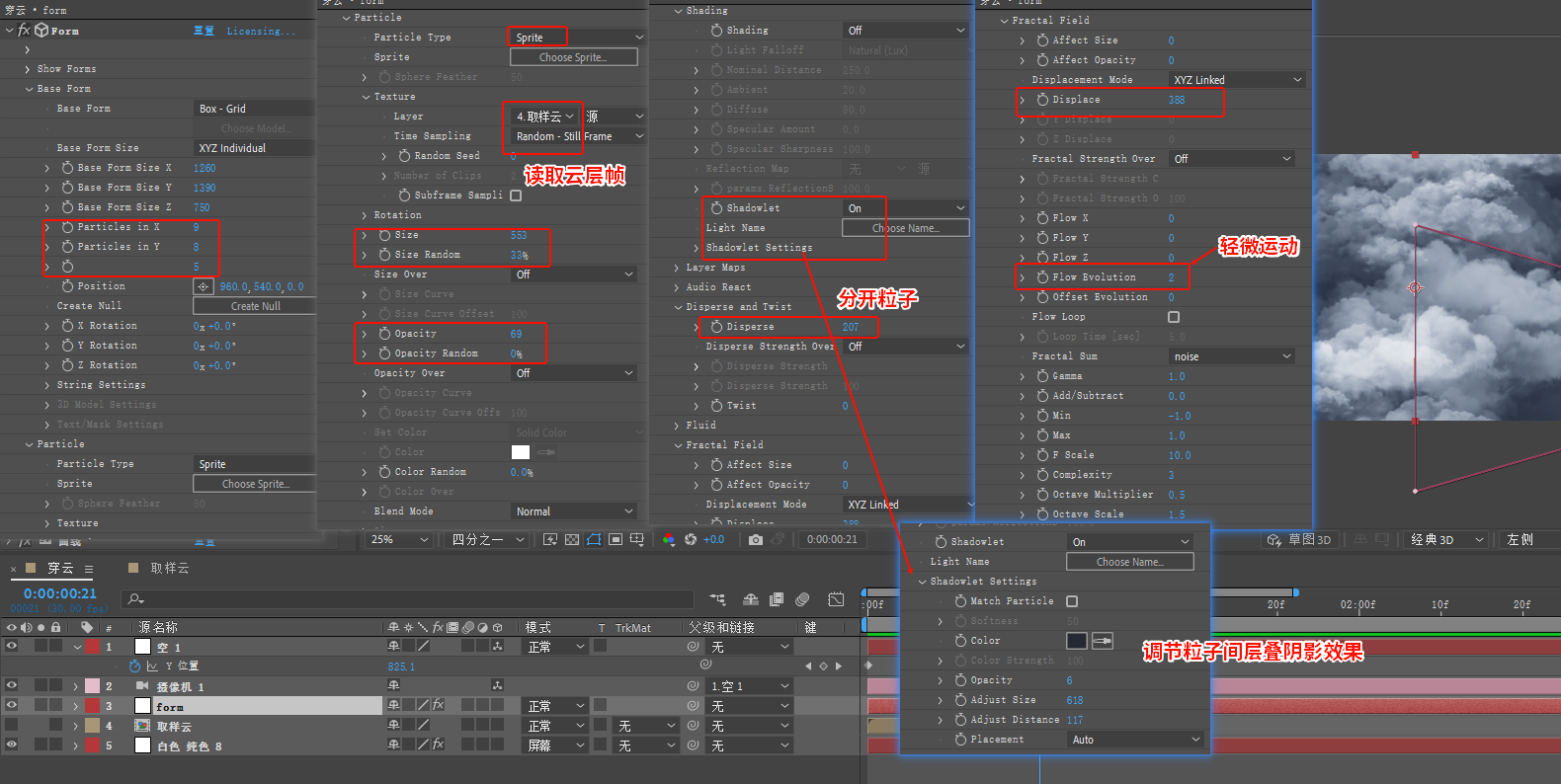Toggle fx effects switch on form layer

tap(438, 706)
